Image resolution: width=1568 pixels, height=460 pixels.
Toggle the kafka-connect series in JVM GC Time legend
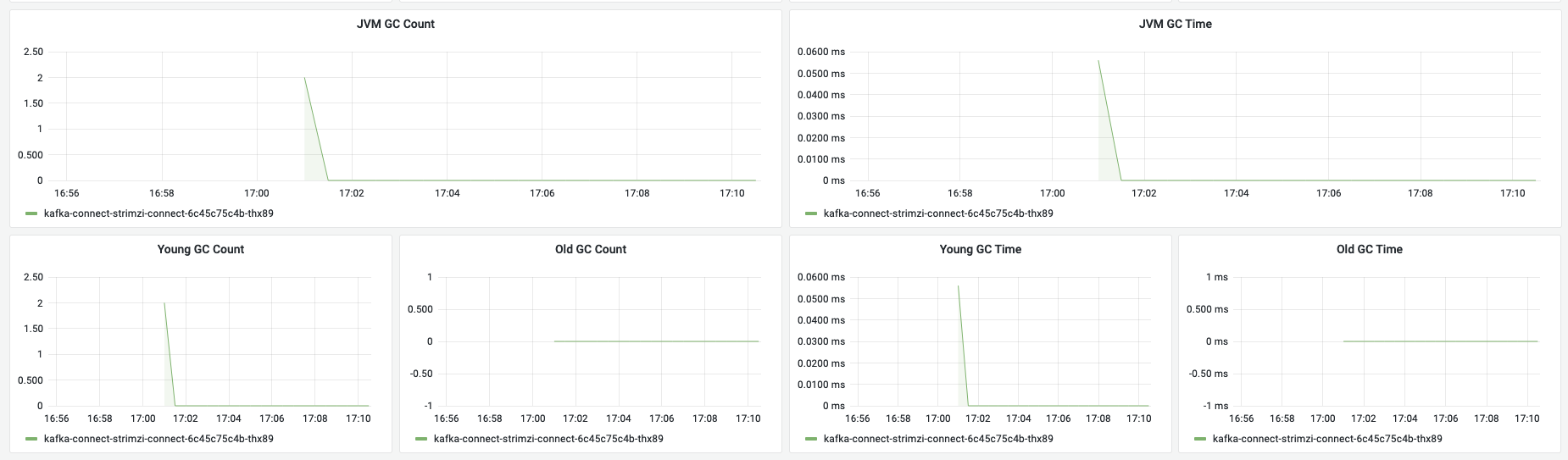coord(938,213)
